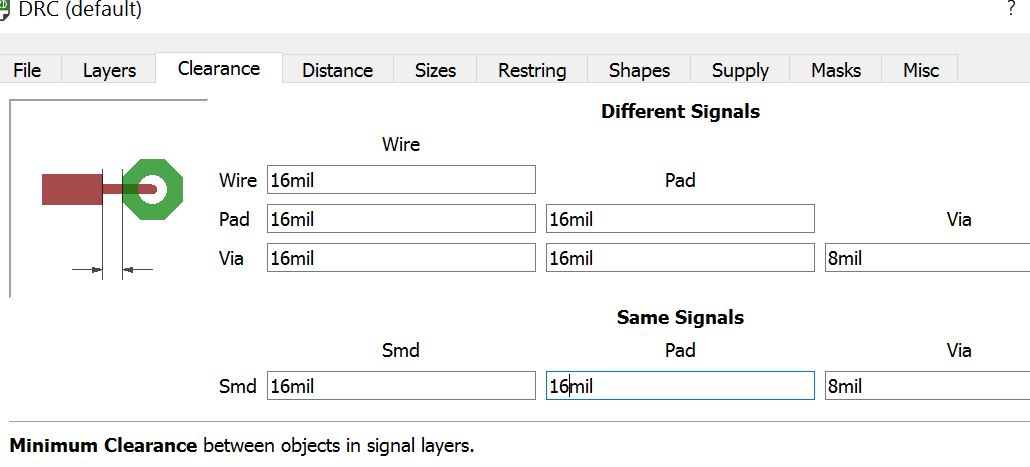Open the Supply tab
This screenshot has width=1030, height=467.
coord(740,70)
